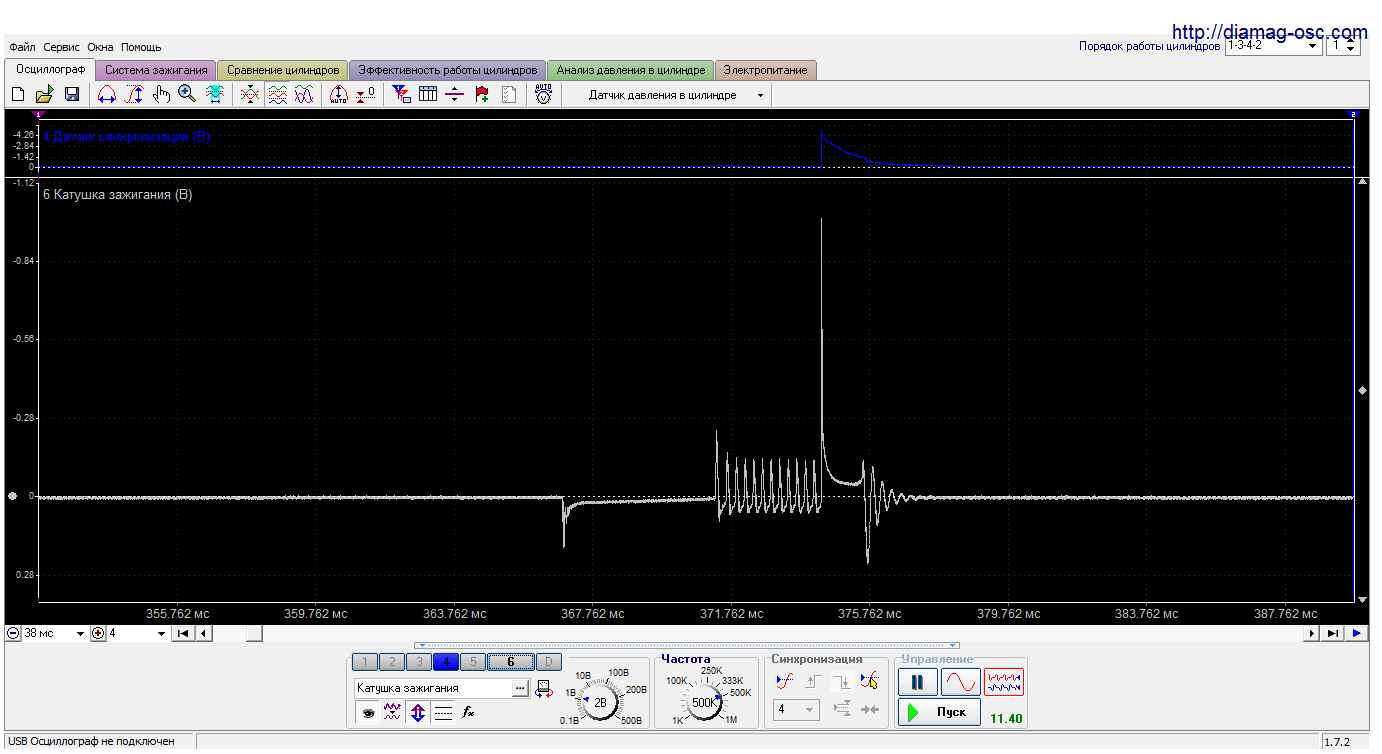
Task: Open the Сервис menu
Action: (x=62, y=47)
